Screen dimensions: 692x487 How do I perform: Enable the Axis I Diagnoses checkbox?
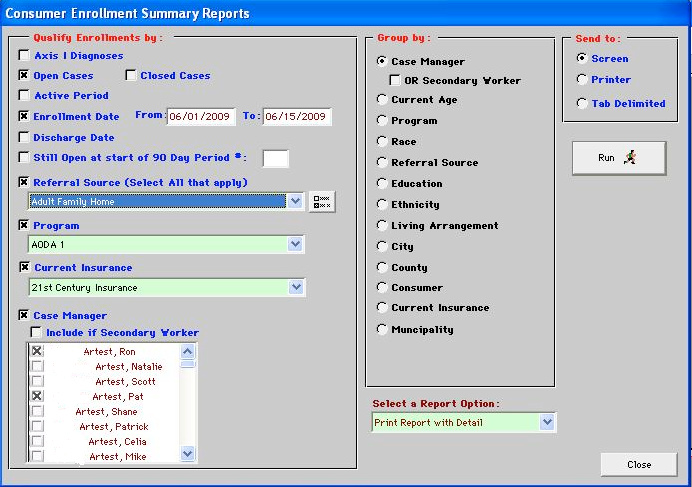point(24,55)
